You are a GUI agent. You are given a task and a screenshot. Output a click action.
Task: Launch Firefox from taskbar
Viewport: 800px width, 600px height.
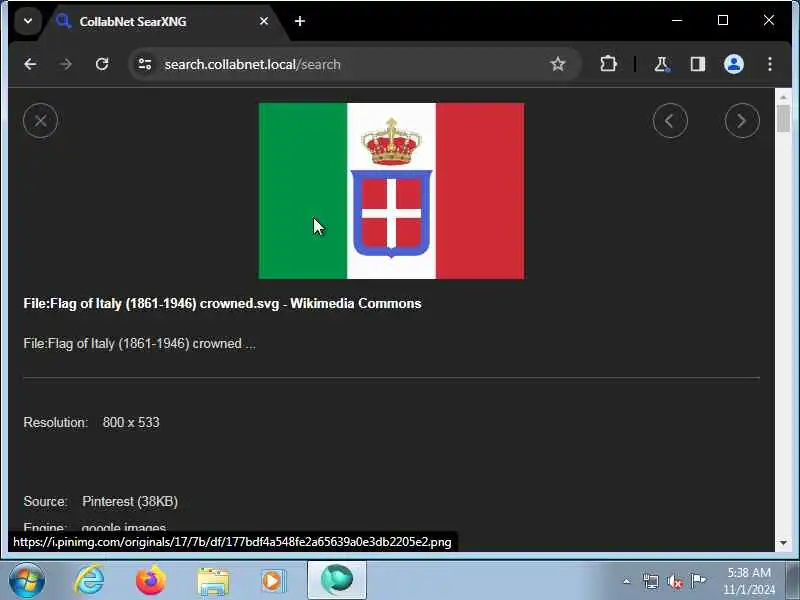[x=151, y=581]
